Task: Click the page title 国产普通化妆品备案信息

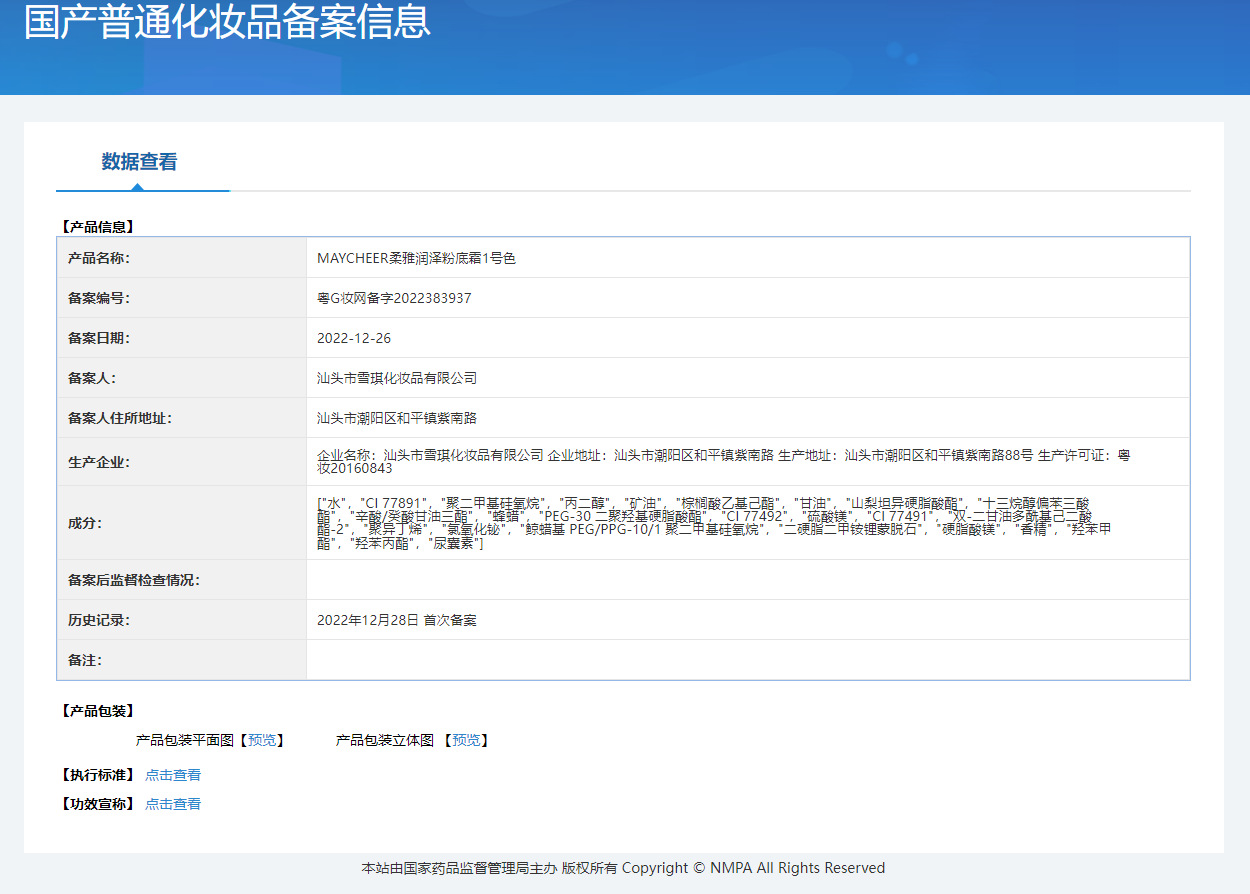Action: pyautogui.click(x=227, y=22)
